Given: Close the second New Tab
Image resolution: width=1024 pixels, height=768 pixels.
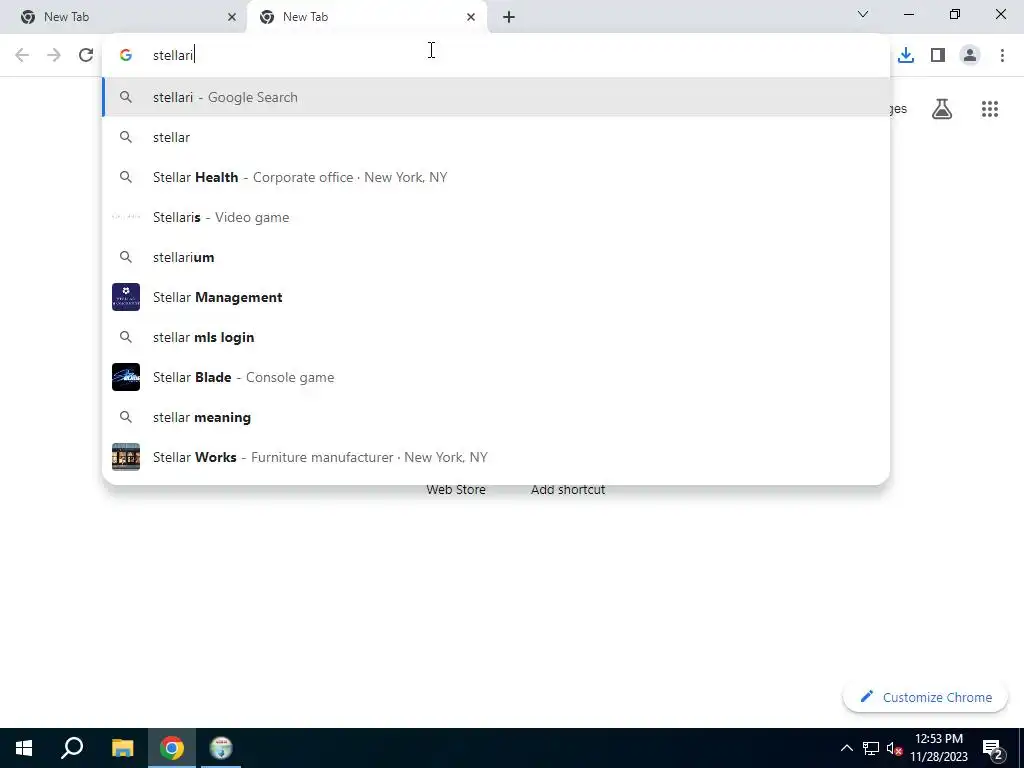Looking at the screenshot, I should [x=471, y=17].
